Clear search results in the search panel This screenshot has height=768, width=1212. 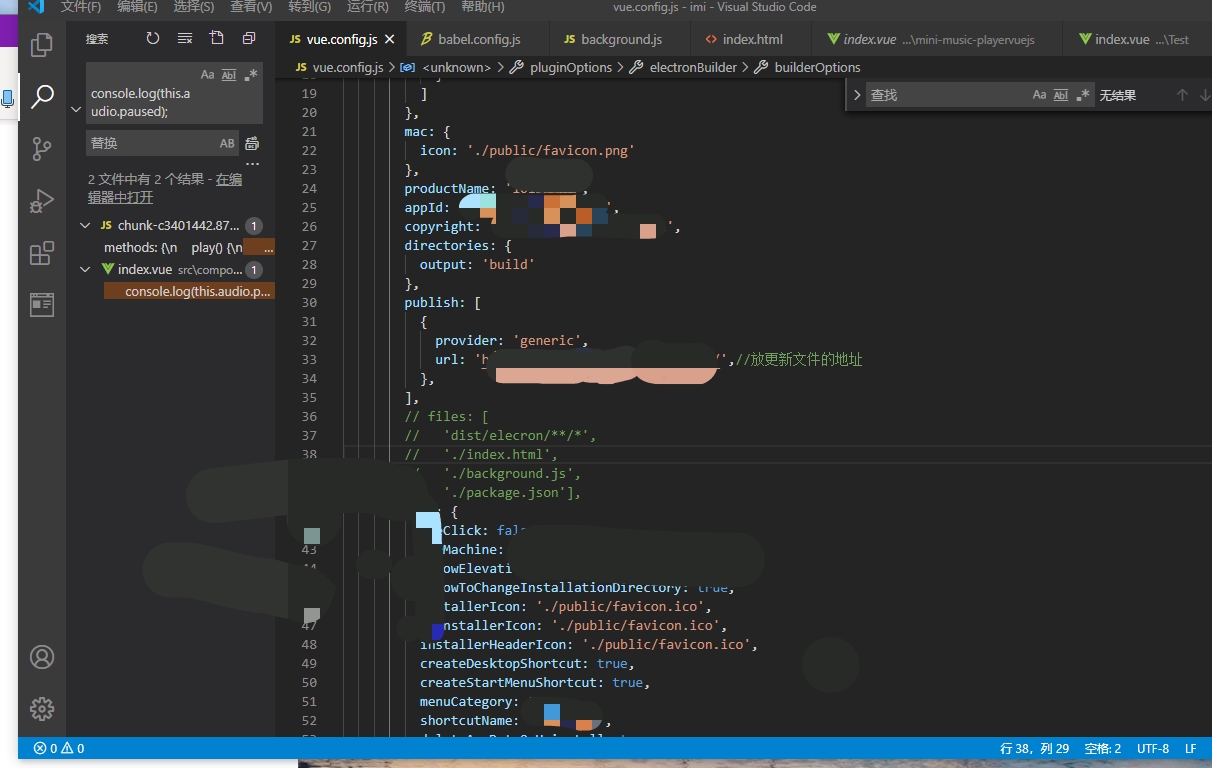[x=185, y=39]
